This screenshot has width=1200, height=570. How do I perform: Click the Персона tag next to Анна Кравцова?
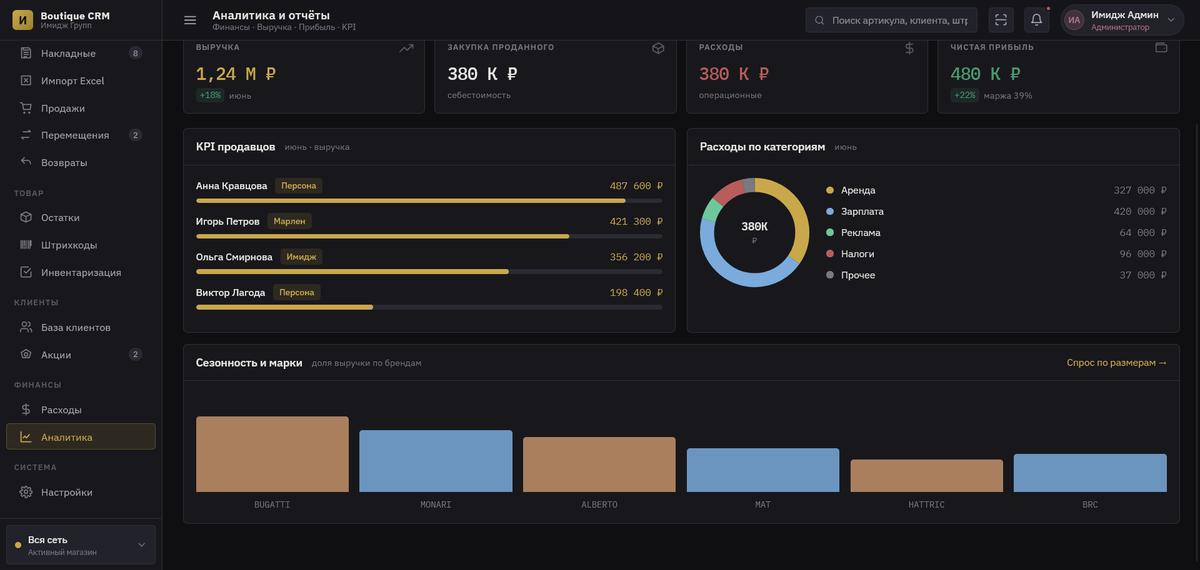[298, 186]
